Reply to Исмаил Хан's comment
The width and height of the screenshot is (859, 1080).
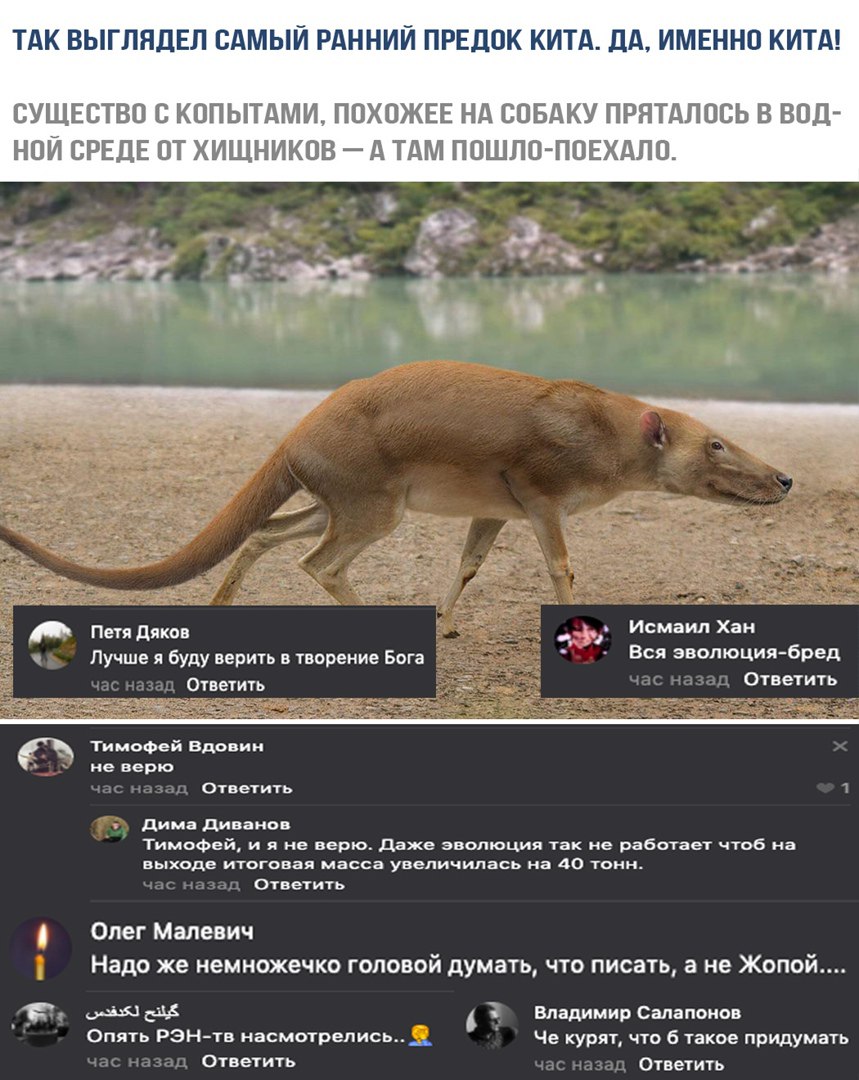[x=790, y=679]
